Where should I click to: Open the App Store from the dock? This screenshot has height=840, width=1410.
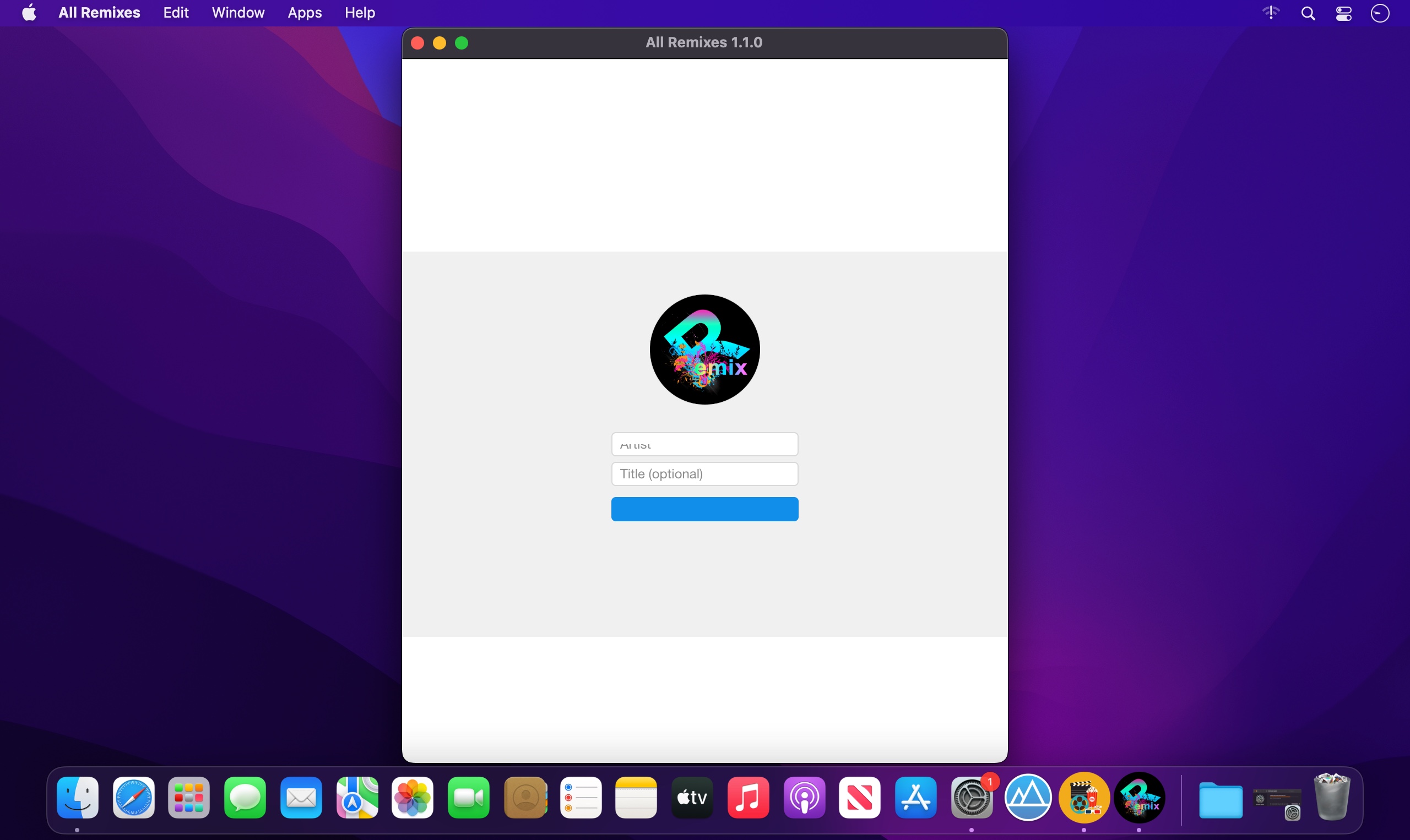[915, 798]
